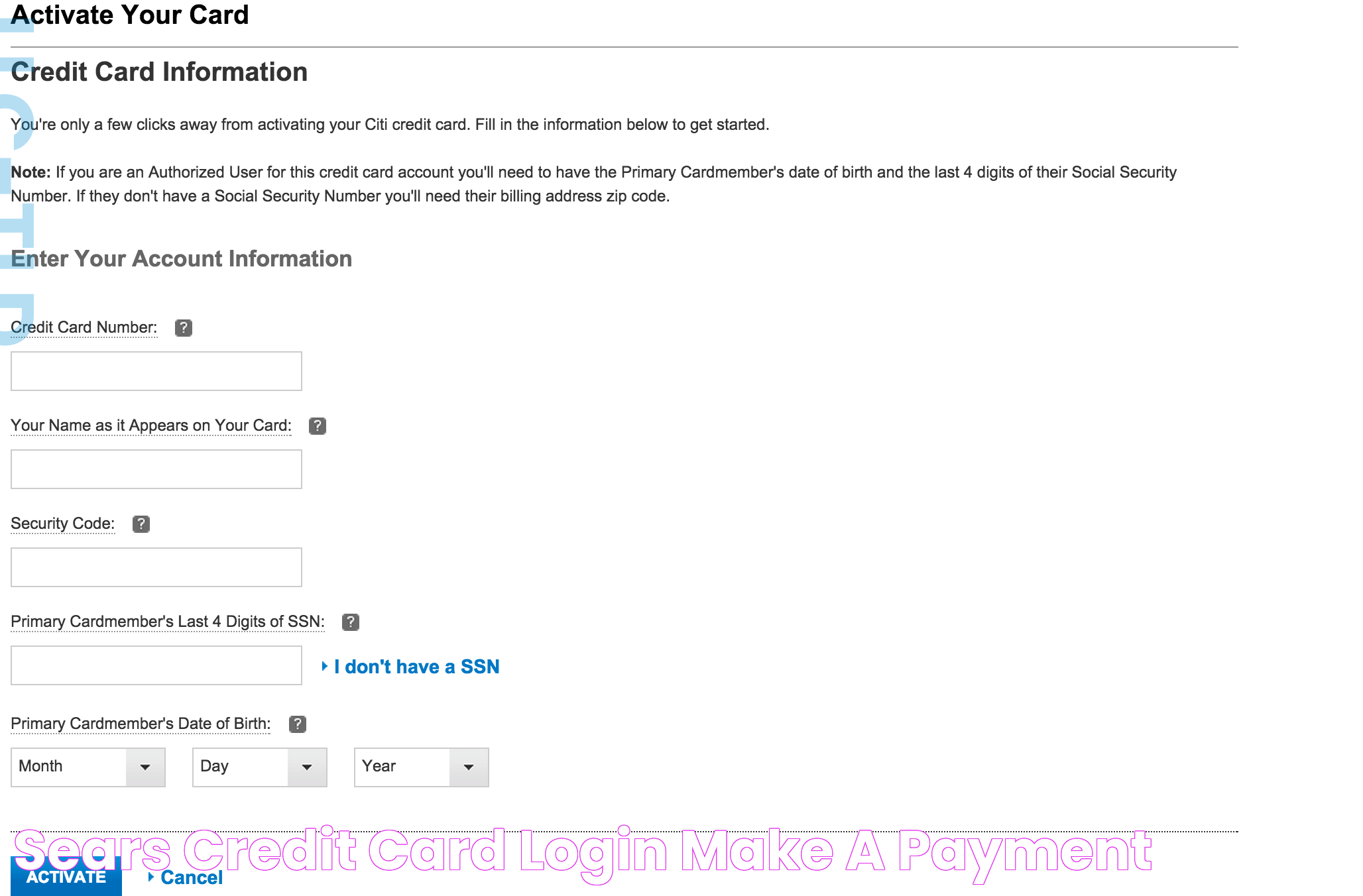Click the help icon next to Credit Card Number
Image resolution: width=1363 pixels, height=896 pixels.
pyautogui.click(x=184, y=327)
